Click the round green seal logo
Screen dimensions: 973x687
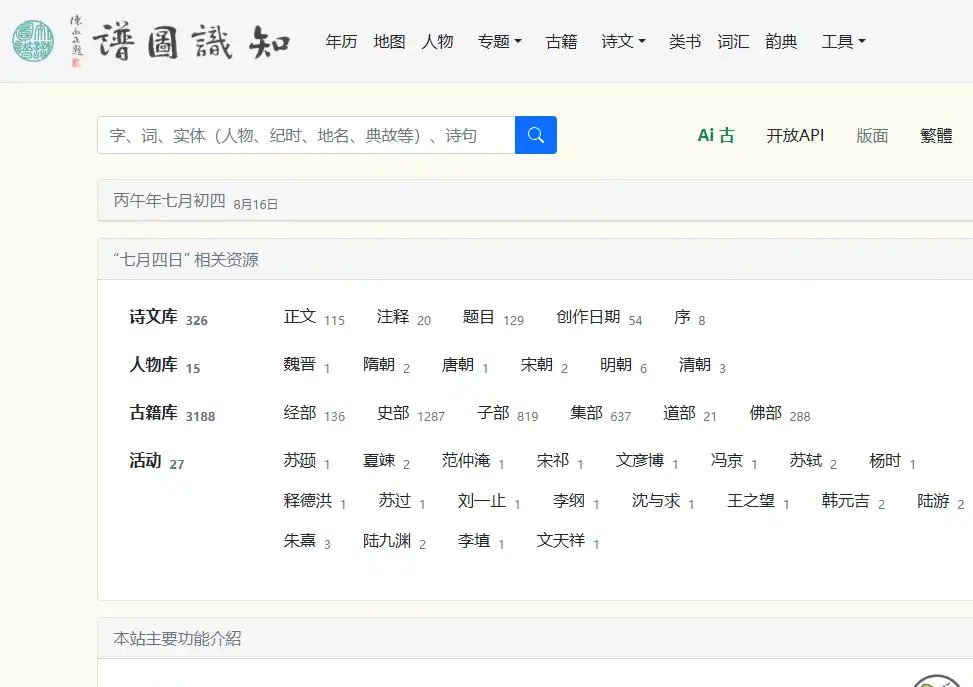point(33,41)
